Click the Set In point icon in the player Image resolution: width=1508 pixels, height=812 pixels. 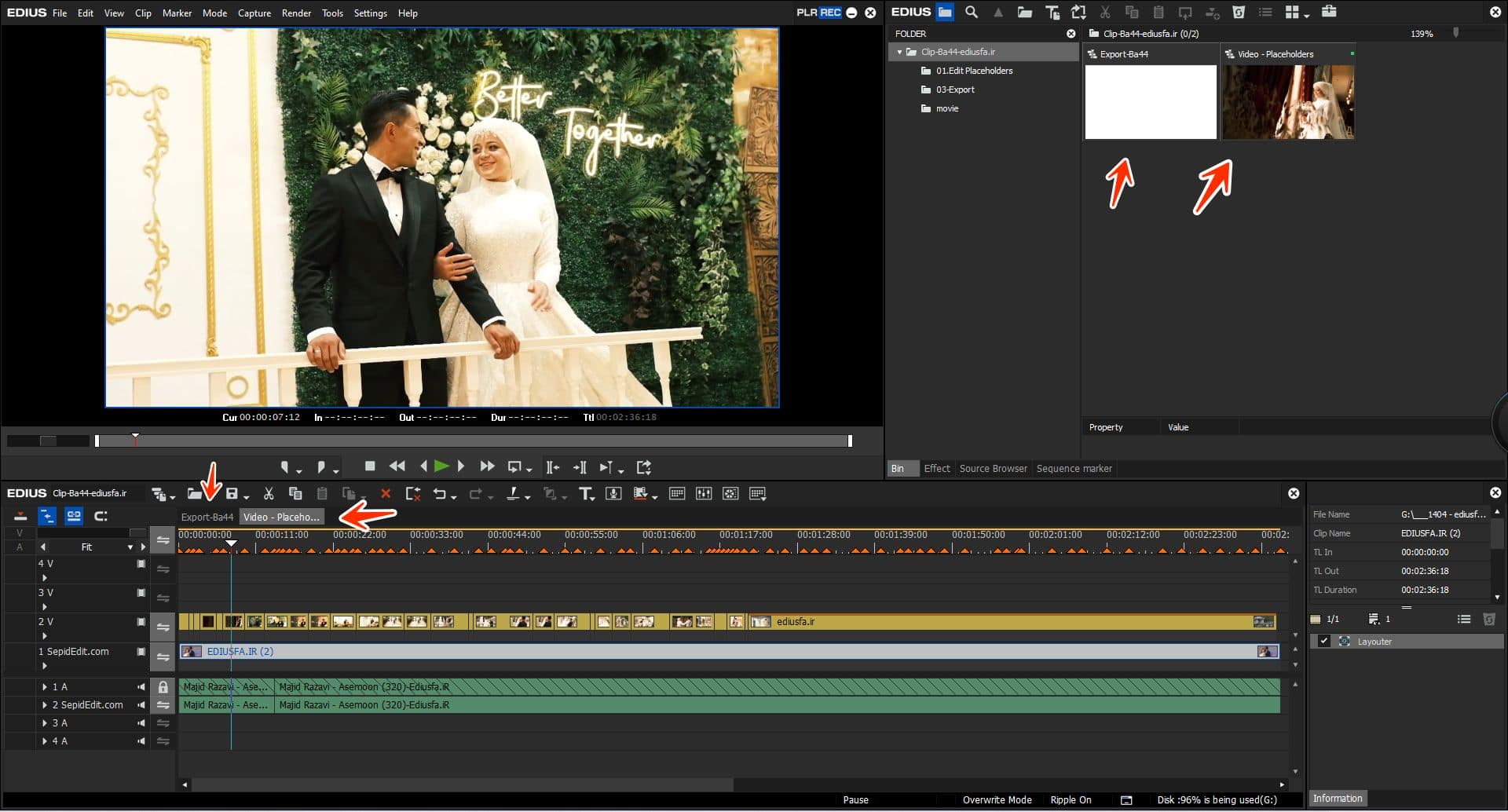(284, 467)
